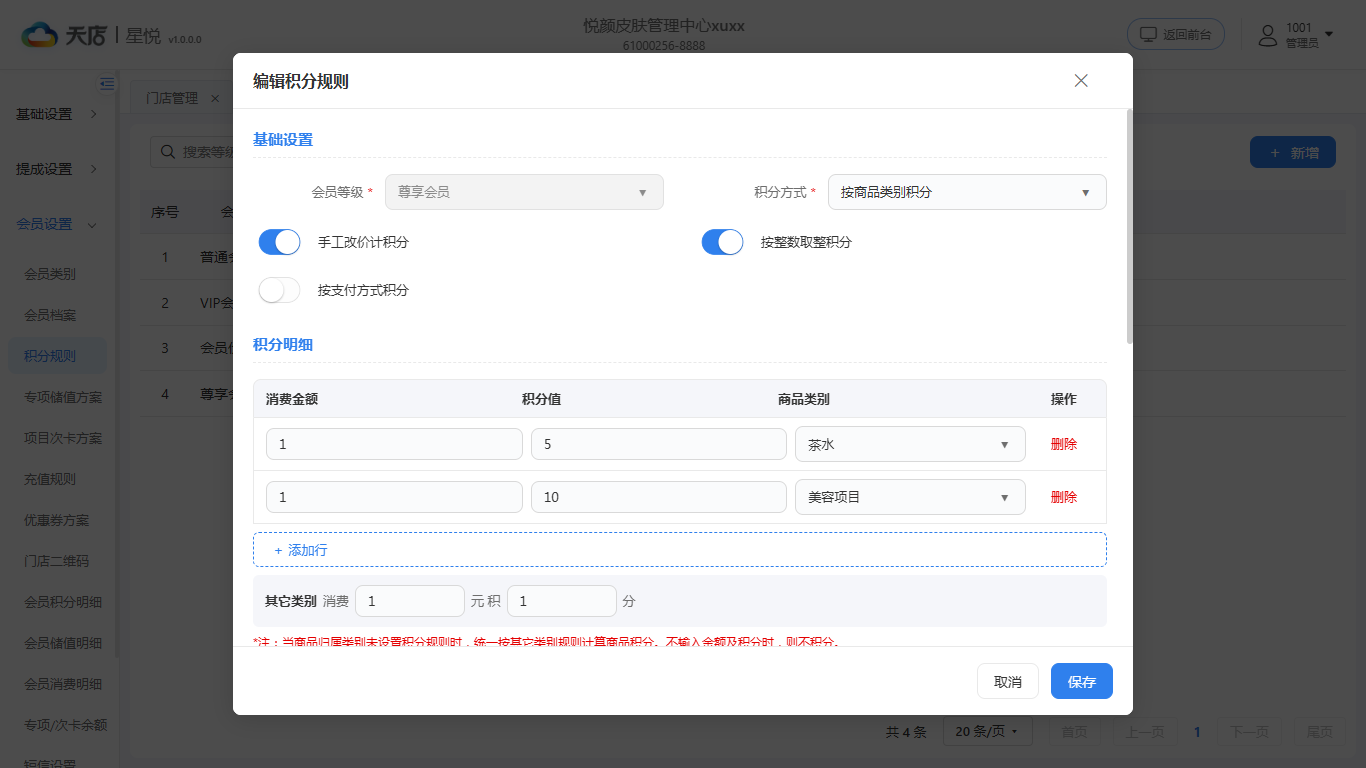Screen dimensions: 1366x768
Task: Click the 返回前台 button
Action: (1176, 34)
